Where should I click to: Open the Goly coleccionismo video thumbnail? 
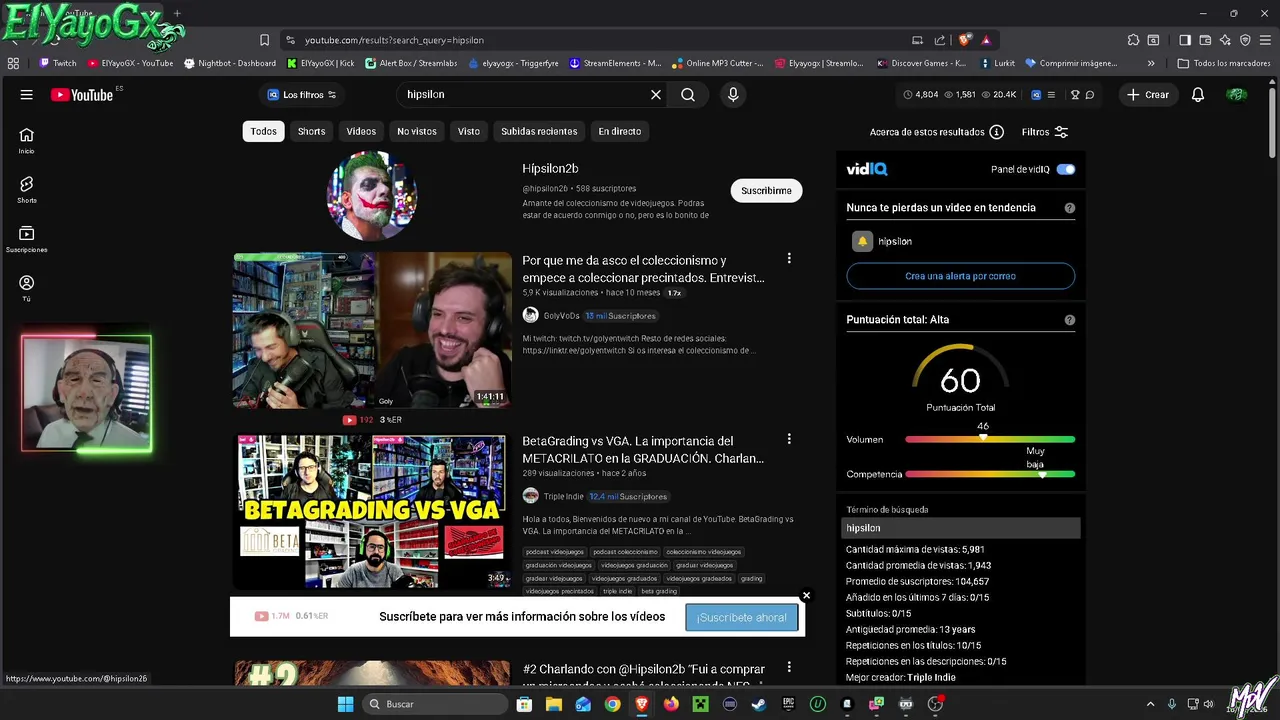[372, 330]
